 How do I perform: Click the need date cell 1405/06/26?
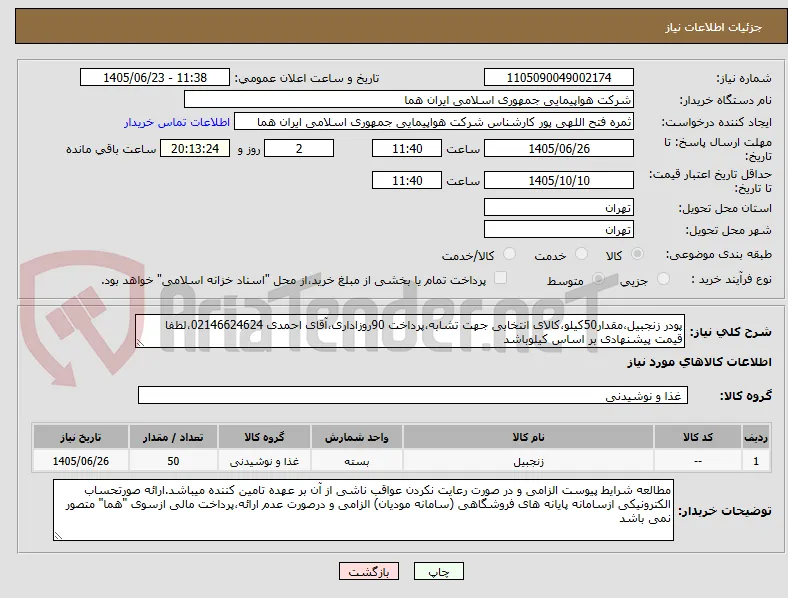click(81, 461)
